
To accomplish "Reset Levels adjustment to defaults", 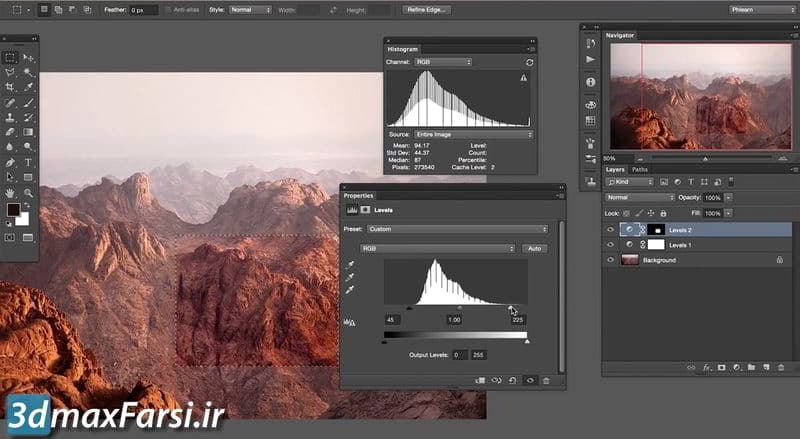I will pyautogui.click(x=513, y=381).
